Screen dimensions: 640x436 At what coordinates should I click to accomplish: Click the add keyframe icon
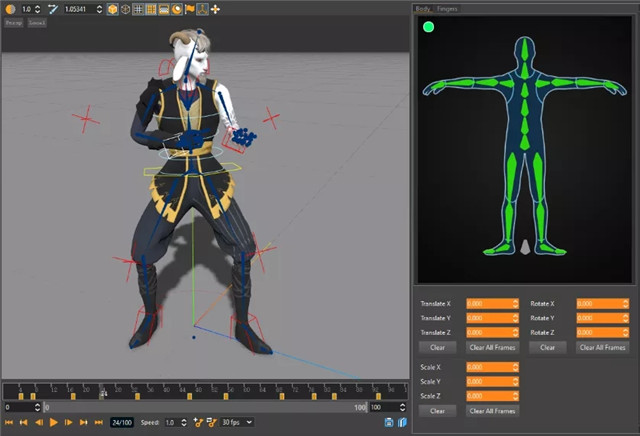pos(198,423)
